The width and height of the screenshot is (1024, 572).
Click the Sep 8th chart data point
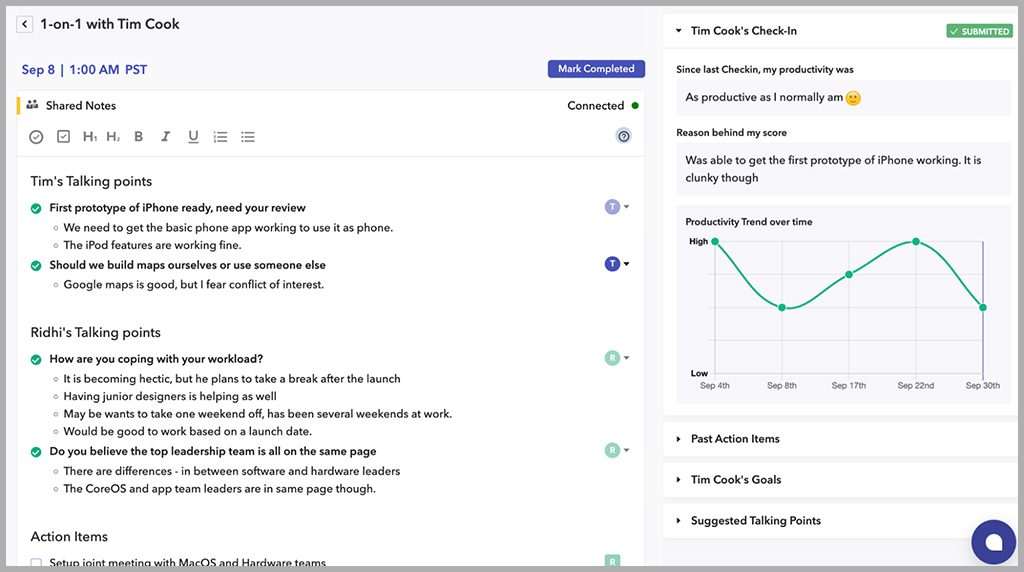tap(782, 308)
